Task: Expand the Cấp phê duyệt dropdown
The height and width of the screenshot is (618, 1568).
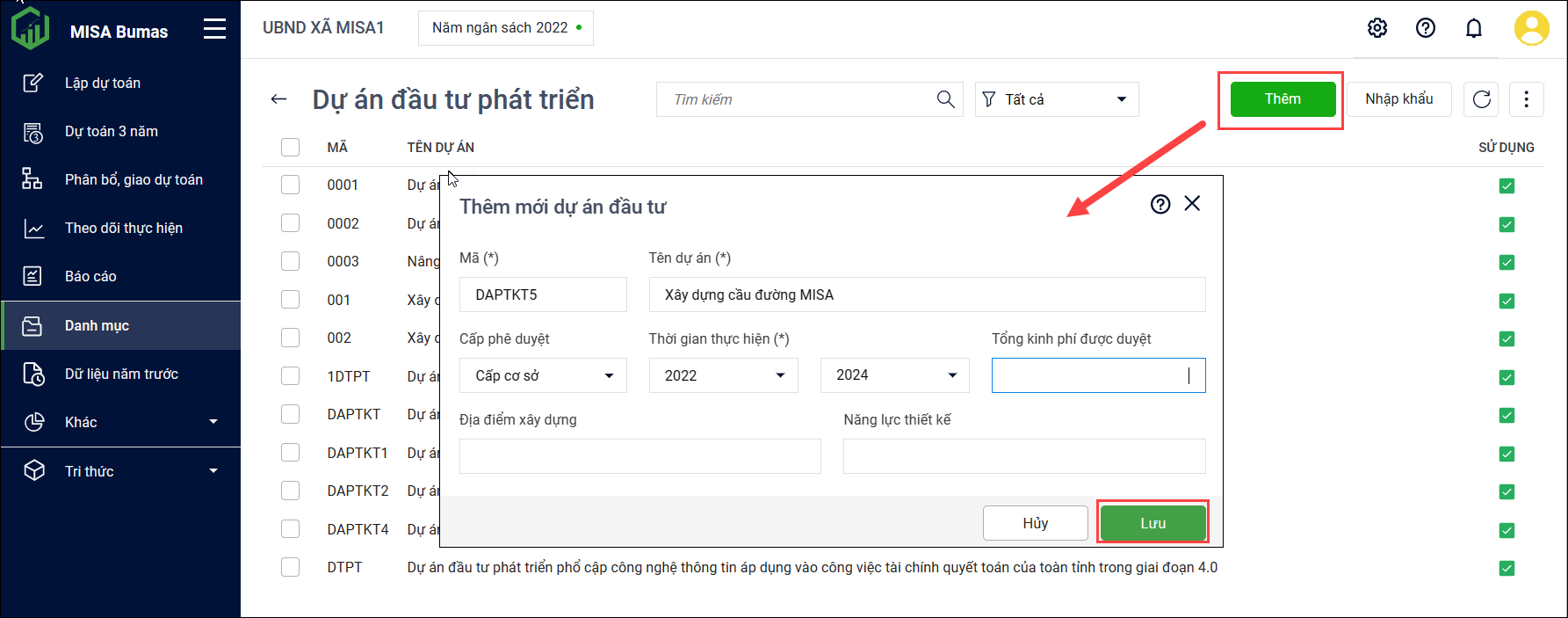Action: pyautogui.click(x=543, y=375)
